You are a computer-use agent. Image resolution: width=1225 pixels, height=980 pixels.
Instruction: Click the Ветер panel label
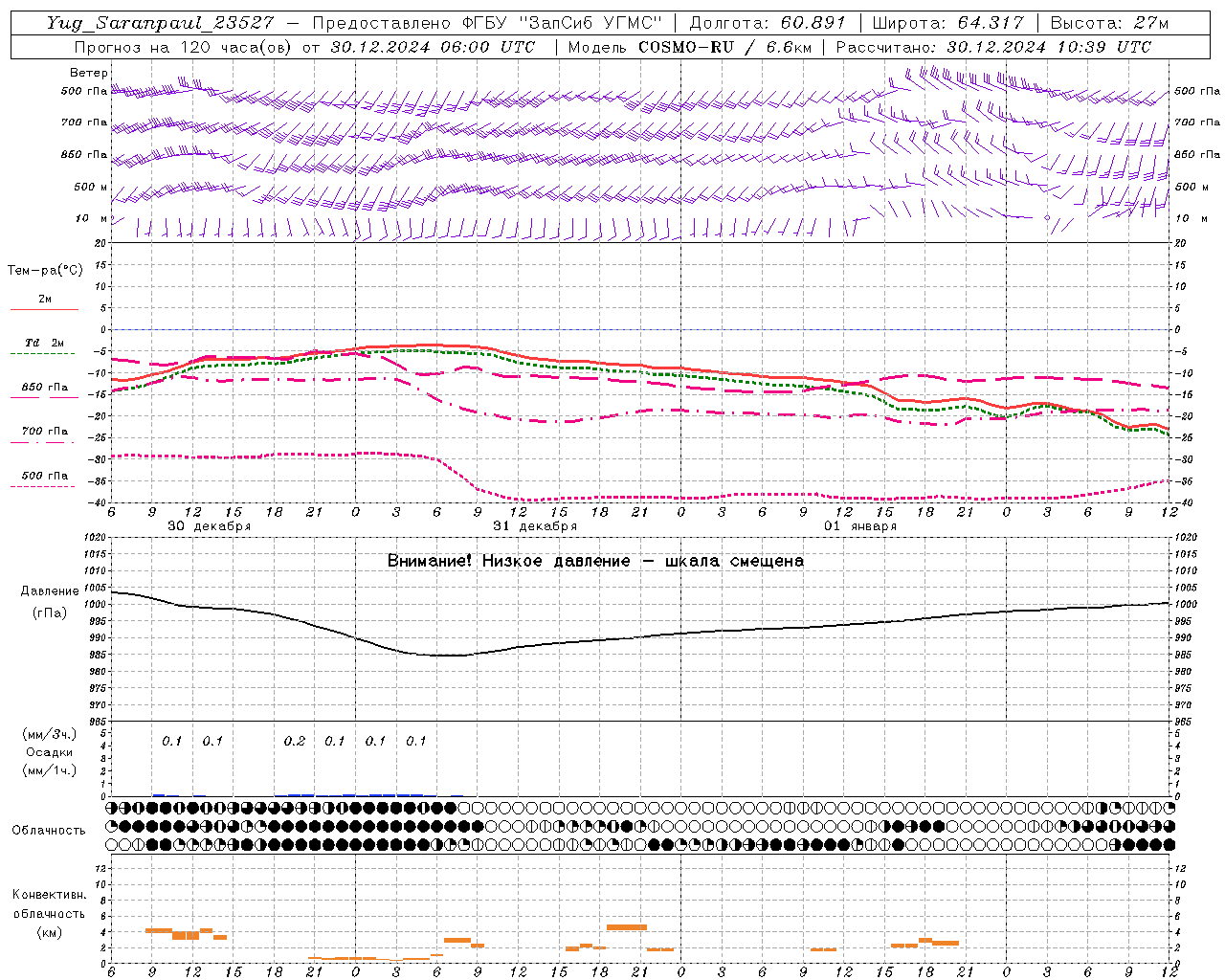pyautogui.click(x=89, y=73)
